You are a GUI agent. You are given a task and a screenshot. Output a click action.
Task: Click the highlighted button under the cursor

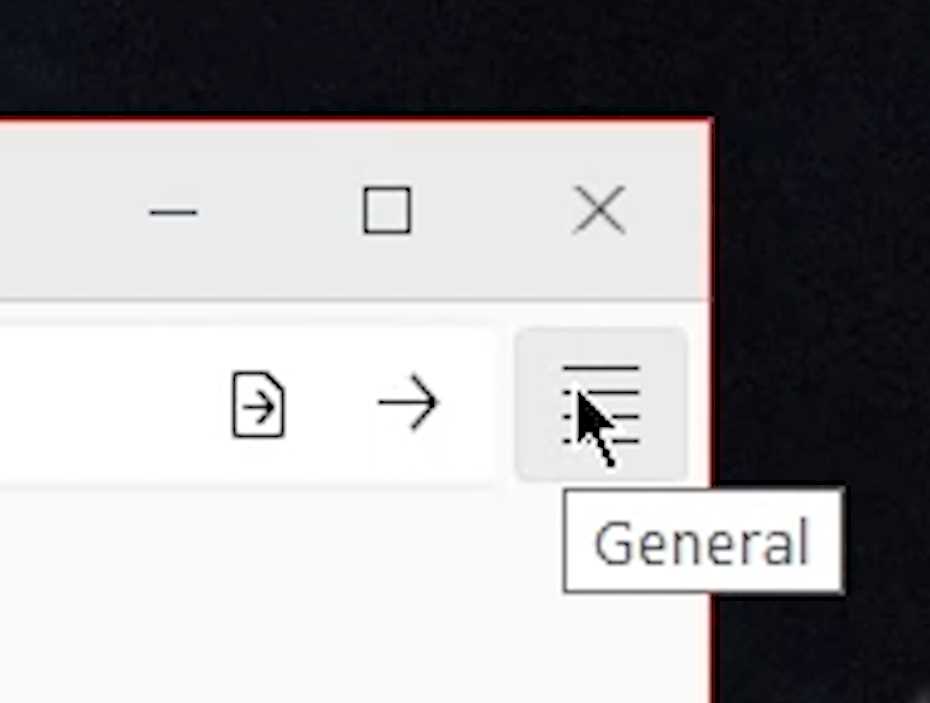click(x=601, y=405)
